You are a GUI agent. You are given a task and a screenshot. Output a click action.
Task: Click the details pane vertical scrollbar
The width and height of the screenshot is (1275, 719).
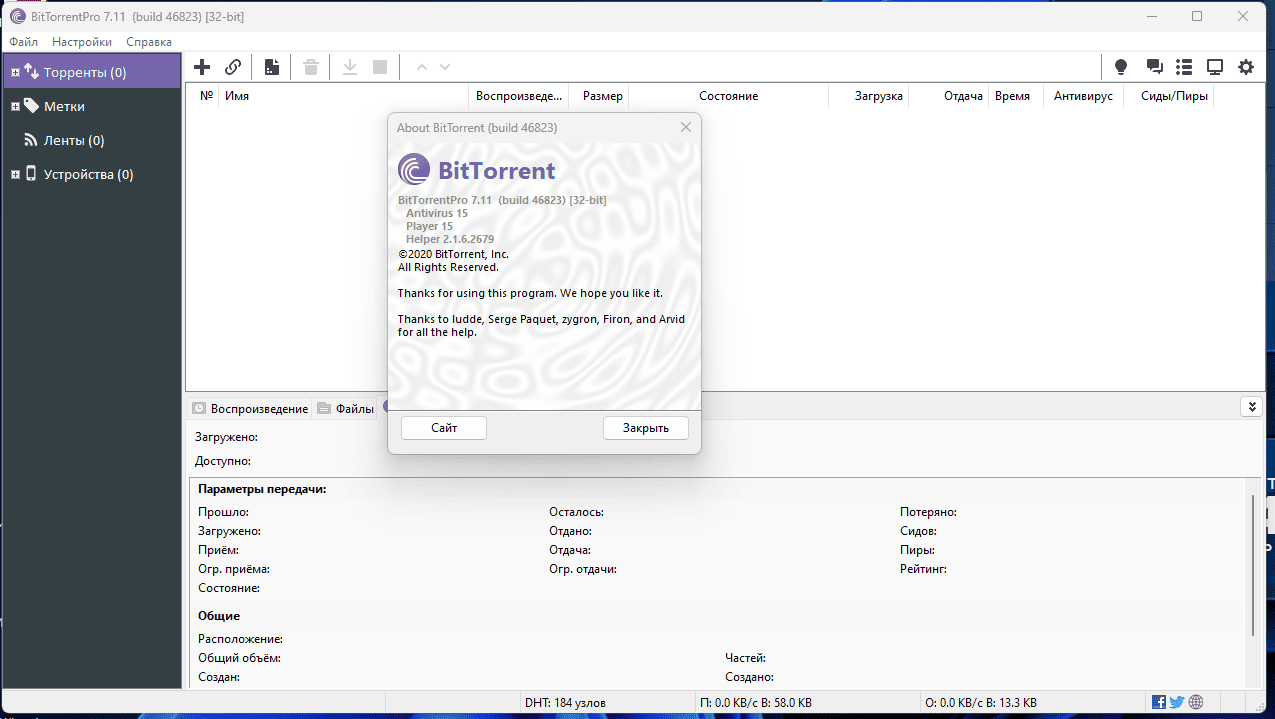click(x=1253, y=564)
